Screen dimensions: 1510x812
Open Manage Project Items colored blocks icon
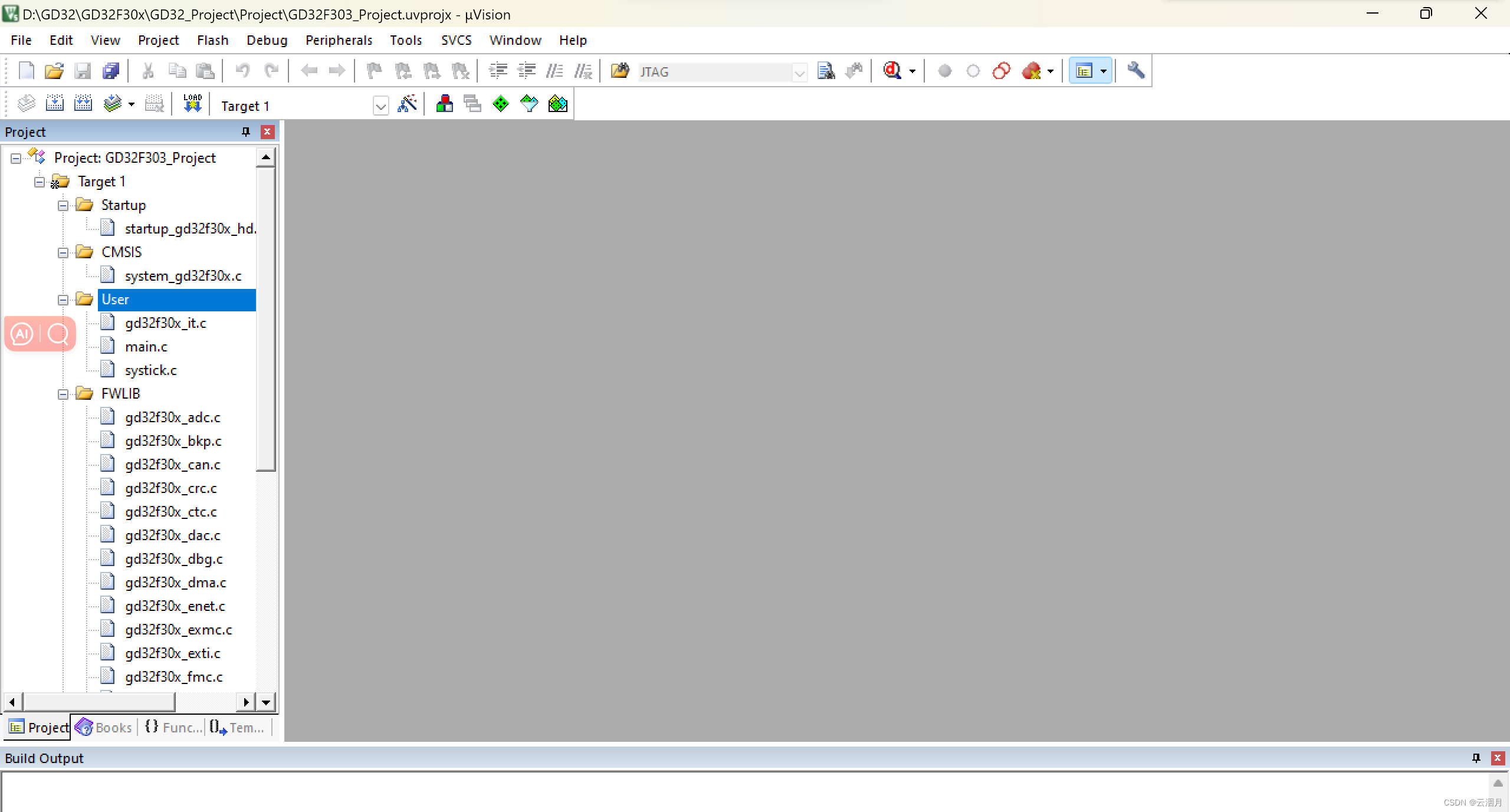point(444,104)
